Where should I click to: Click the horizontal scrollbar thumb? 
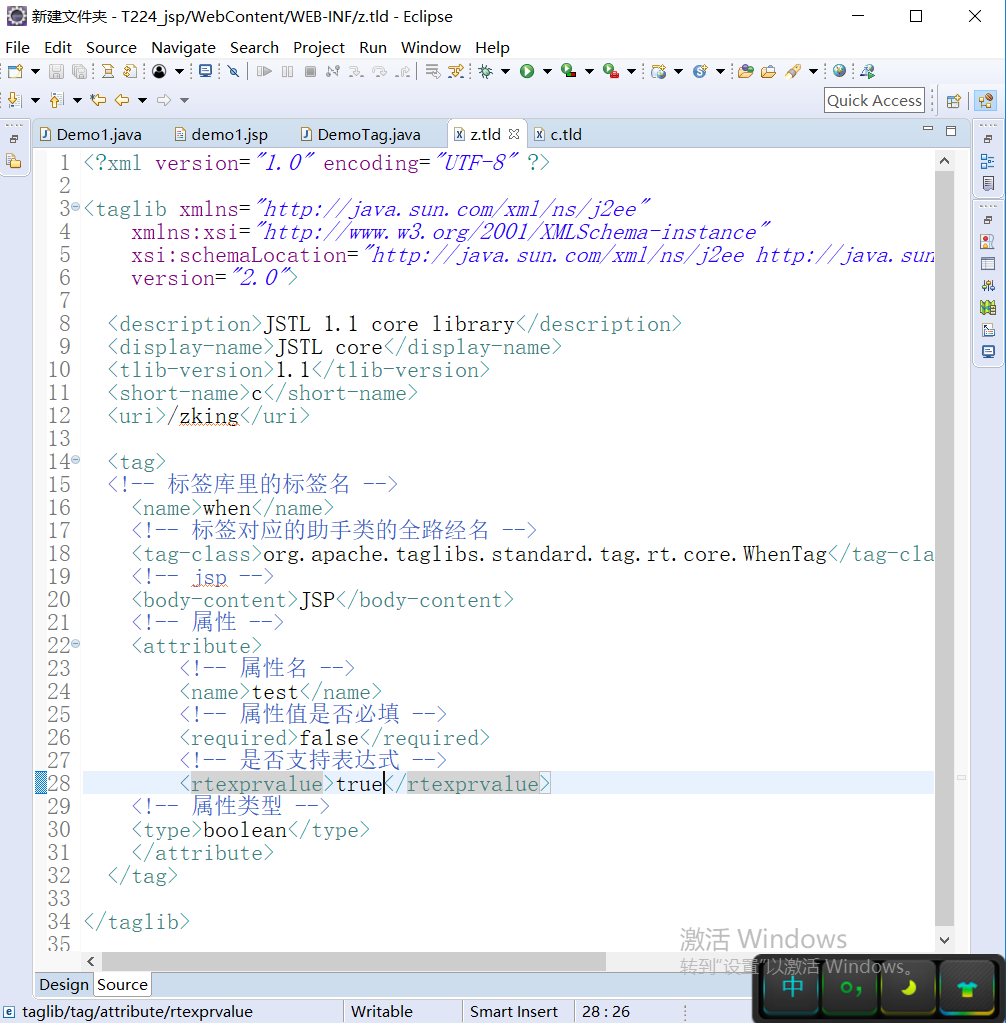[x=354, y=961]
